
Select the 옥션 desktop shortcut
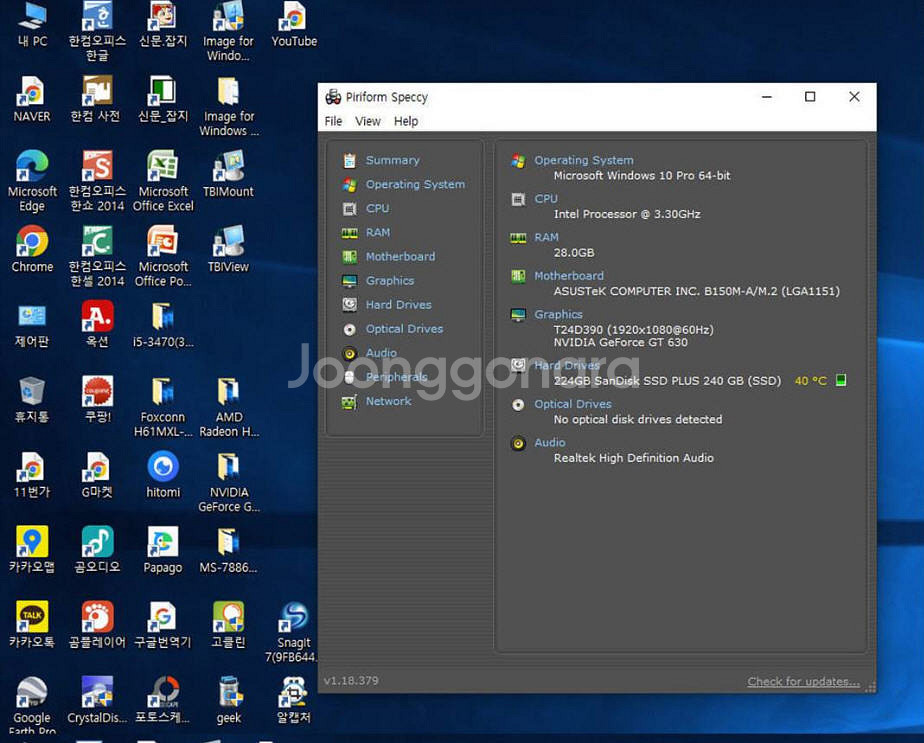[97, 325]
